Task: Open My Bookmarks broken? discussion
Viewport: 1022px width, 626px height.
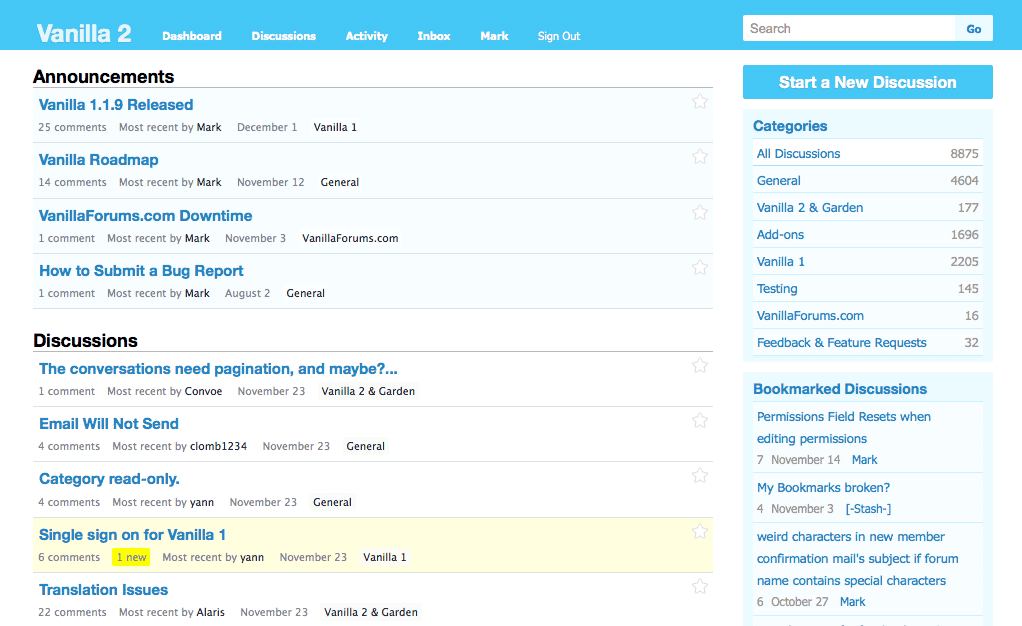Action: tap(823, 488)
